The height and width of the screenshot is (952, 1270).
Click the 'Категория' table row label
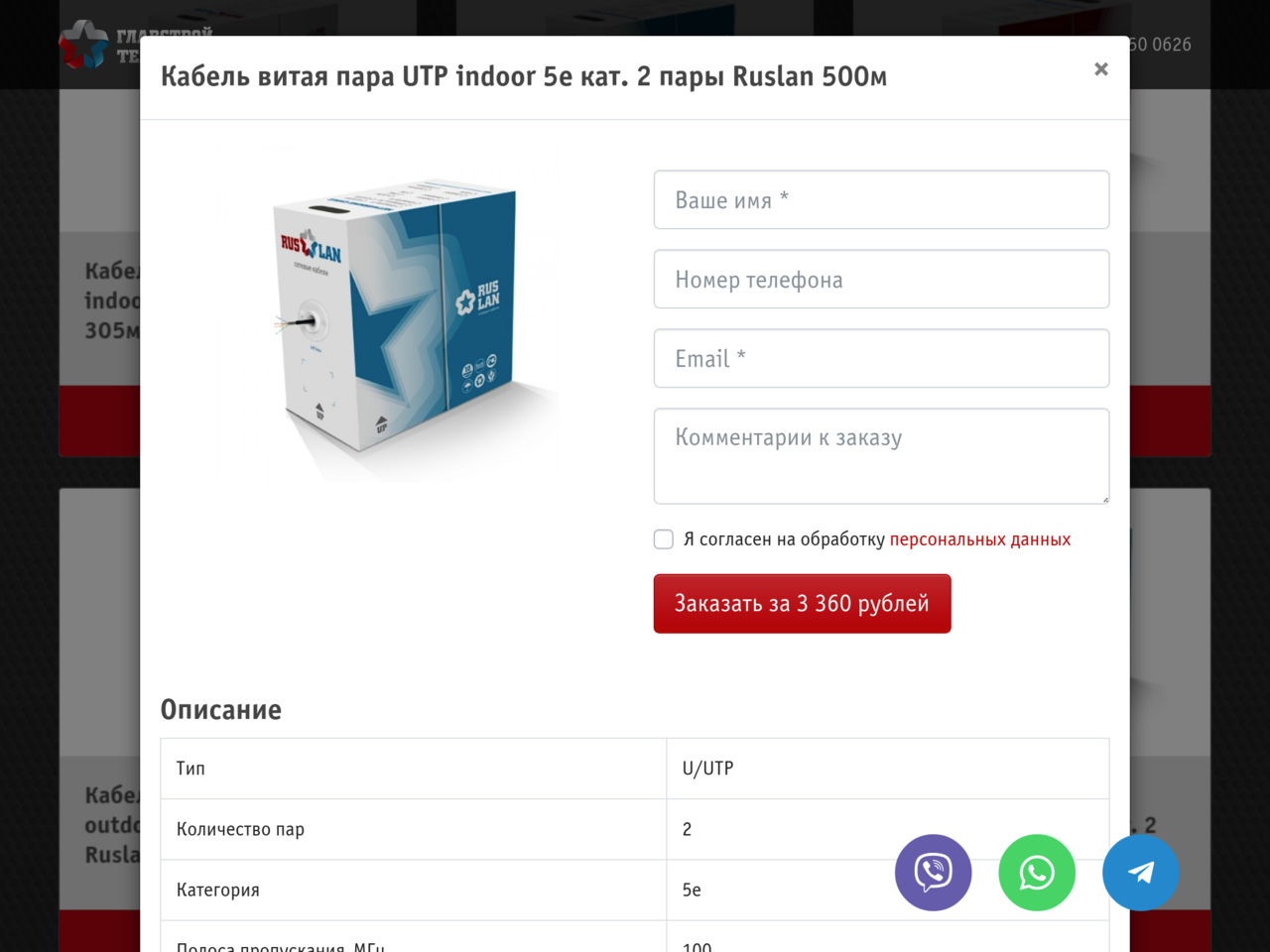coord(218,891)
